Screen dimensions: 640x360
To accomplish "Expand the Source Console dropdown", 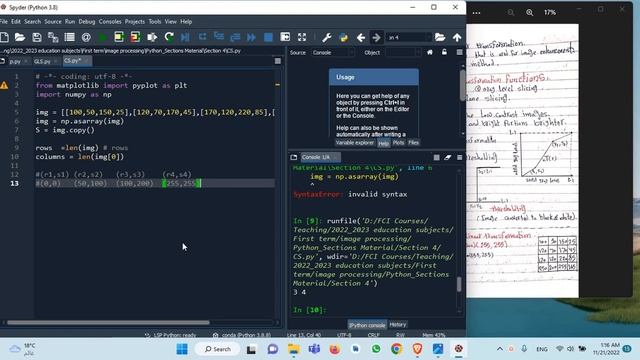I will click(333, 52).
